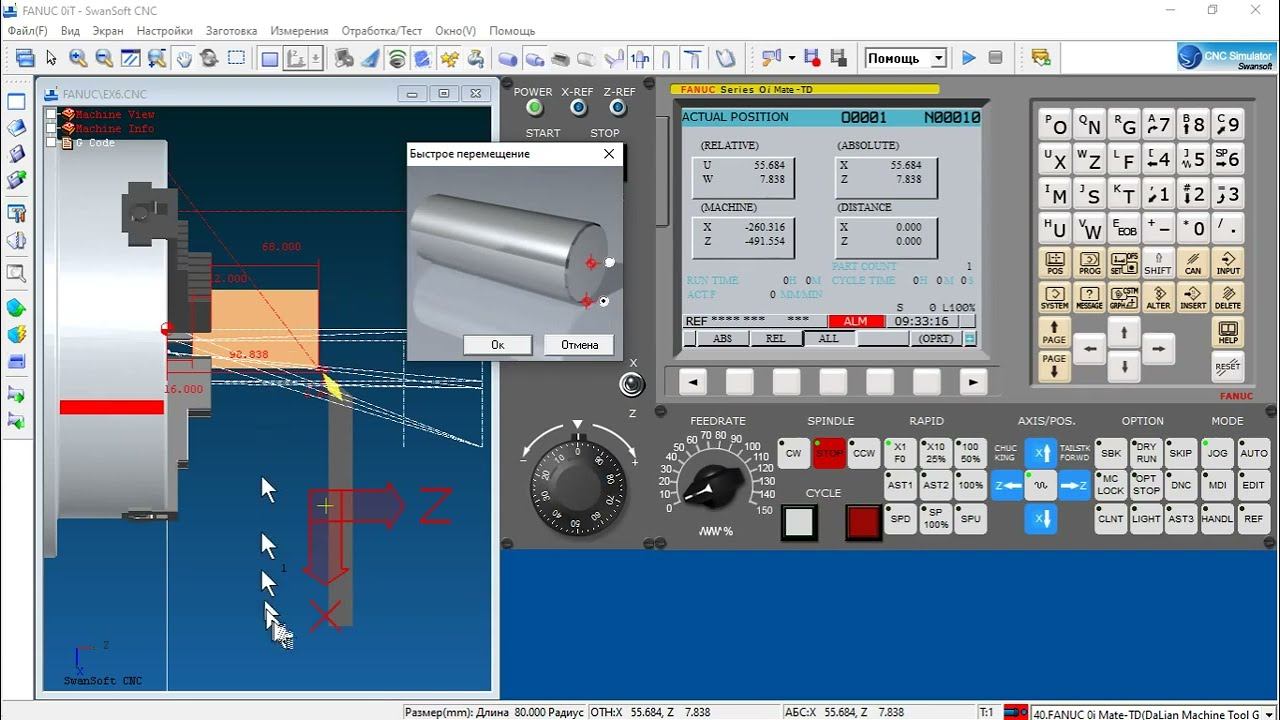Screen dimensions: 1280x720
Task: Select the lower radio point in dialog
Action: pos(604,301)
